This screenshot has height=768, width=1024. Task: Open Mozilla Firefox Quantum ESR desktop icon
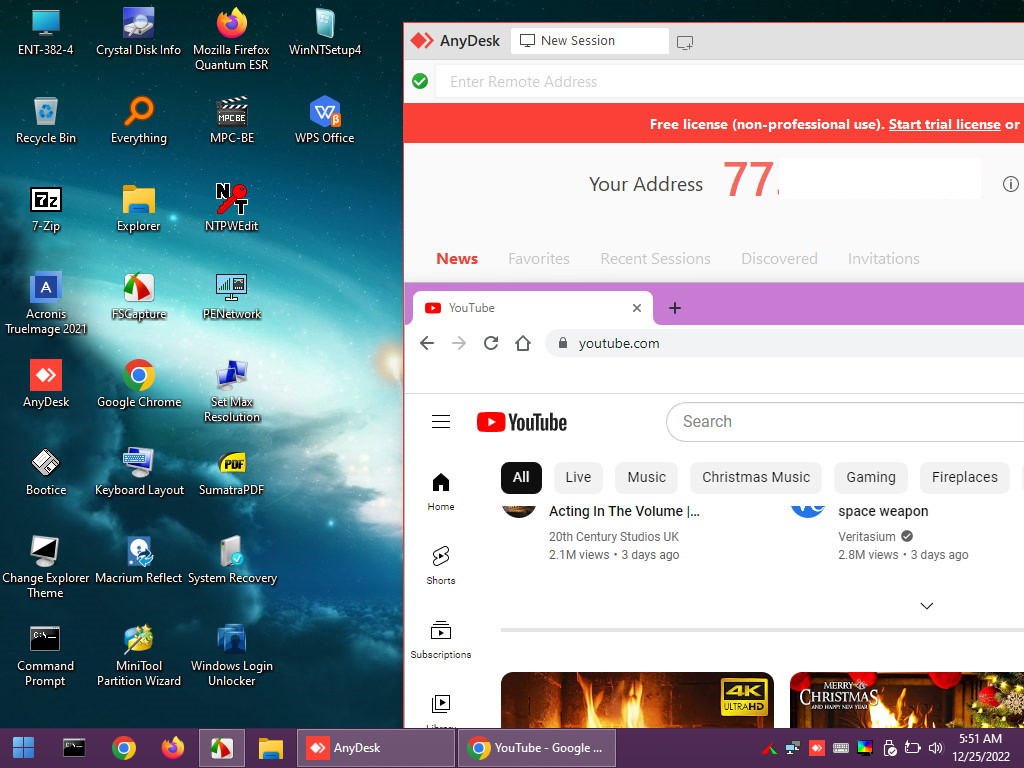[231, 39]
